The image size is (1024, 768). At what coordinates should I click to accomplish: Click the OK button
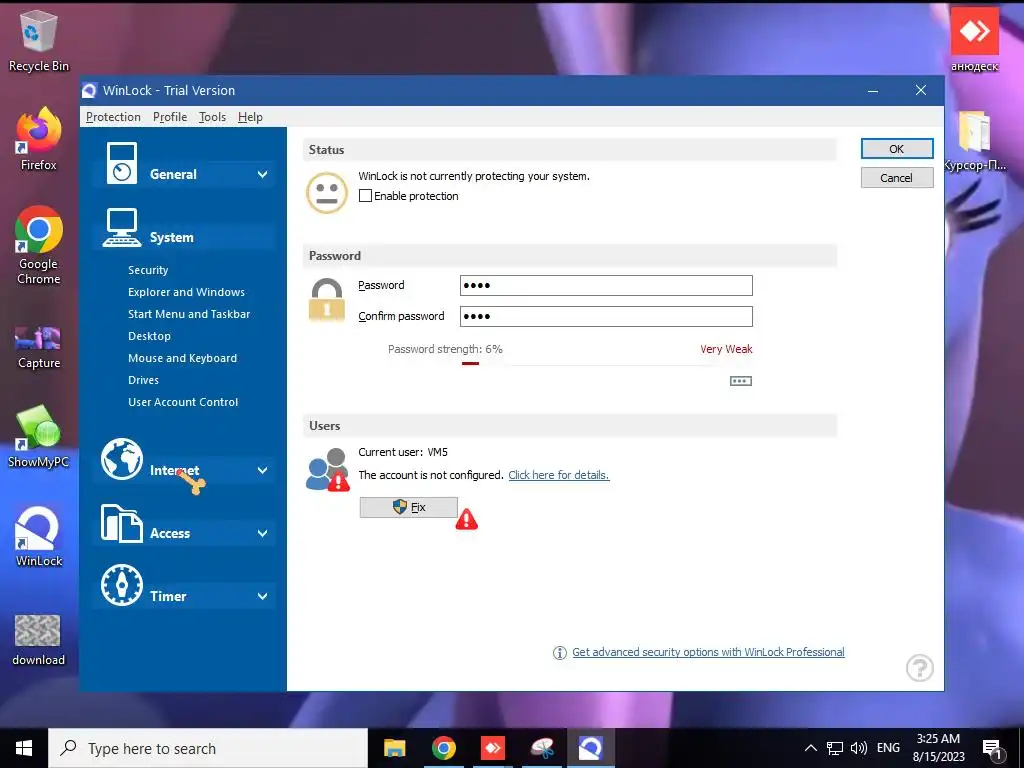(897, 149)
